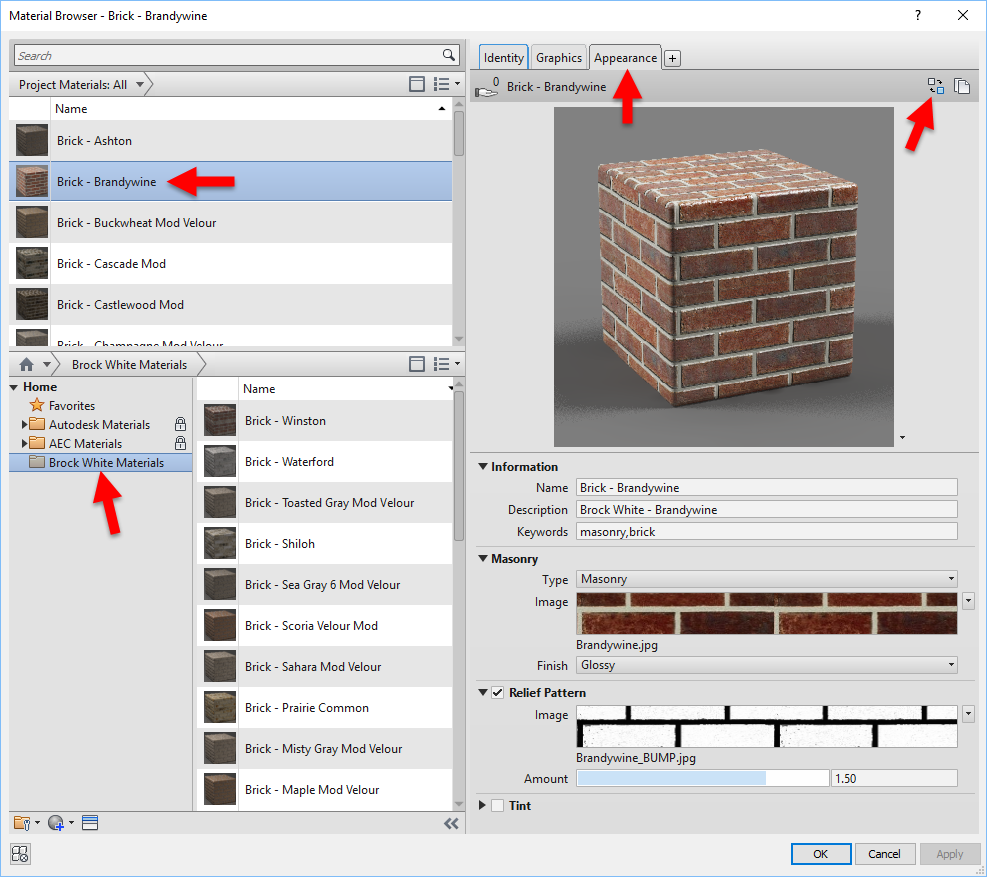Collapse the Masonry section header
The height and width of the screenshot is (877, 987).
(482, 559)
